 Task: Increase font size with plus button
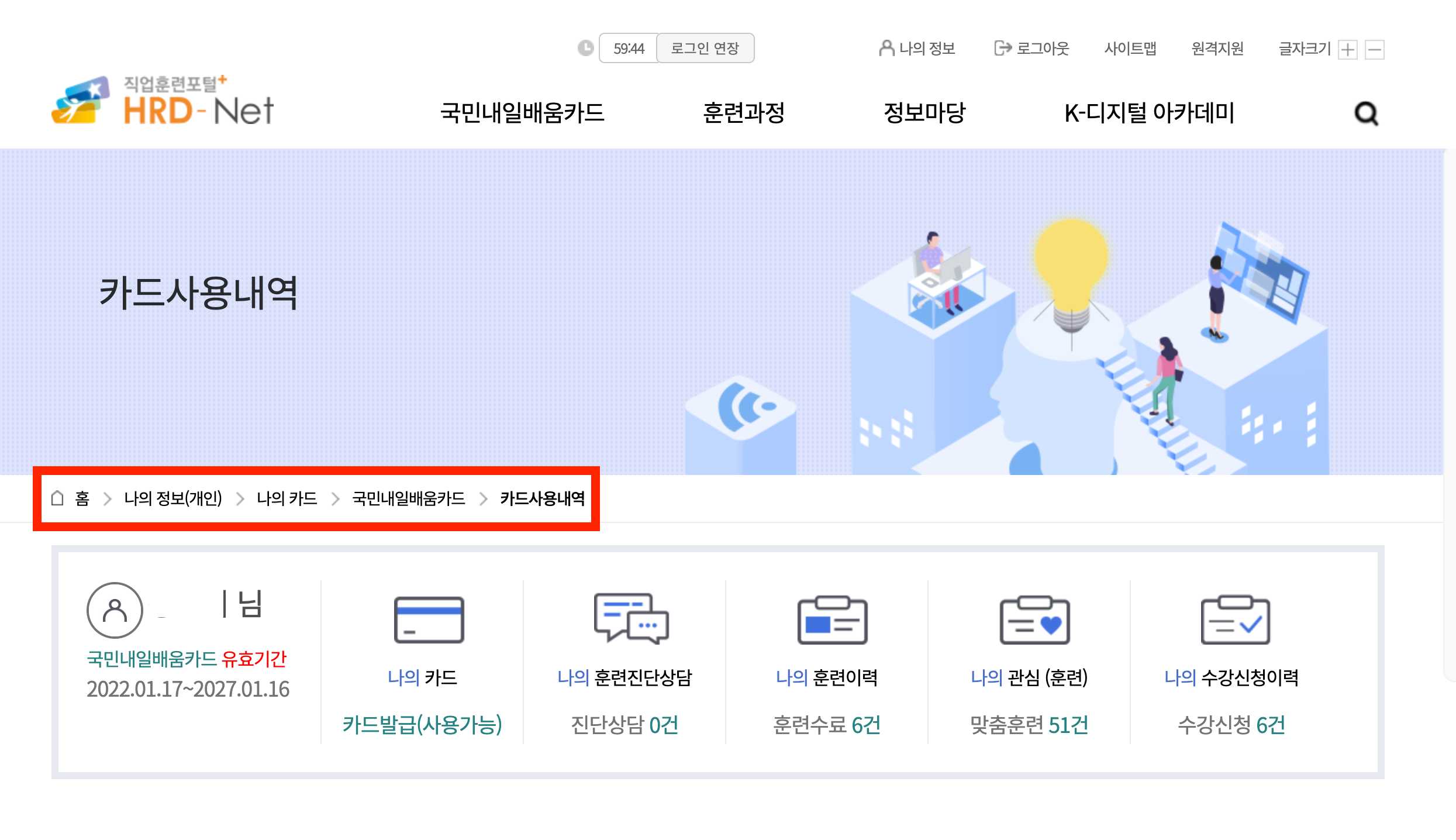click(1348, 49)
